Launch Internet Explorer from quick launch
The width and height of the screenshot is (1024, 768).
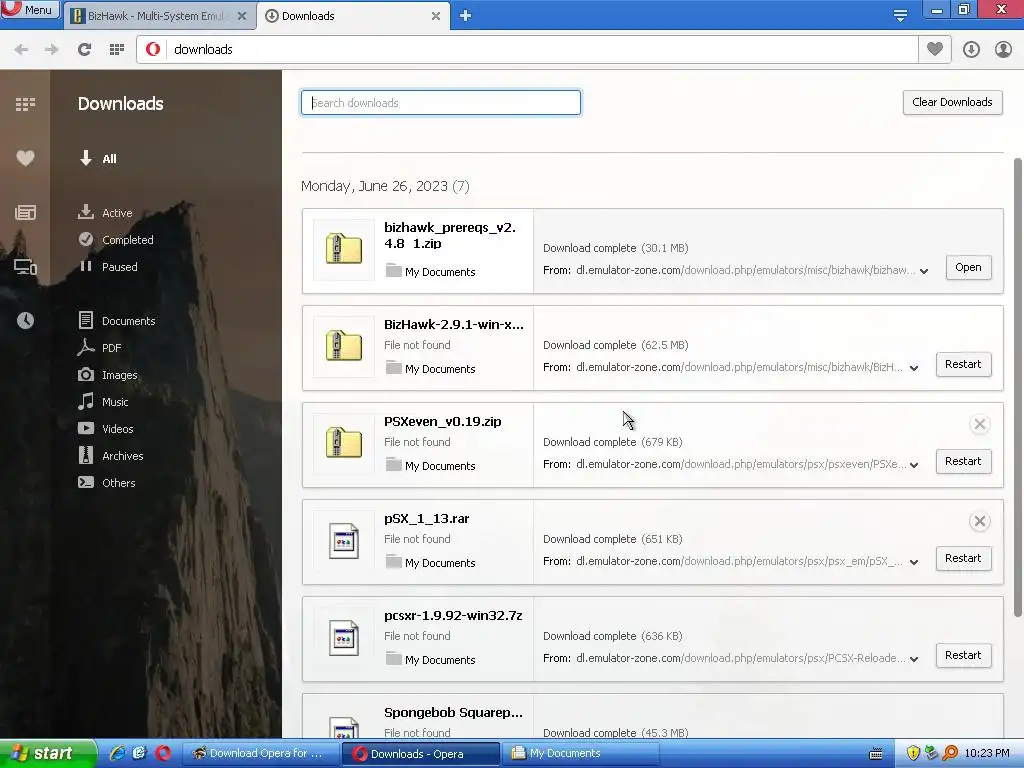[118, 753]
